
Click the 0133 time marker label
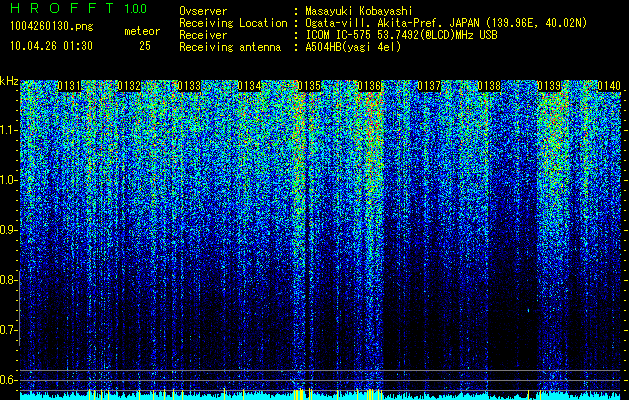coord(189,86)
